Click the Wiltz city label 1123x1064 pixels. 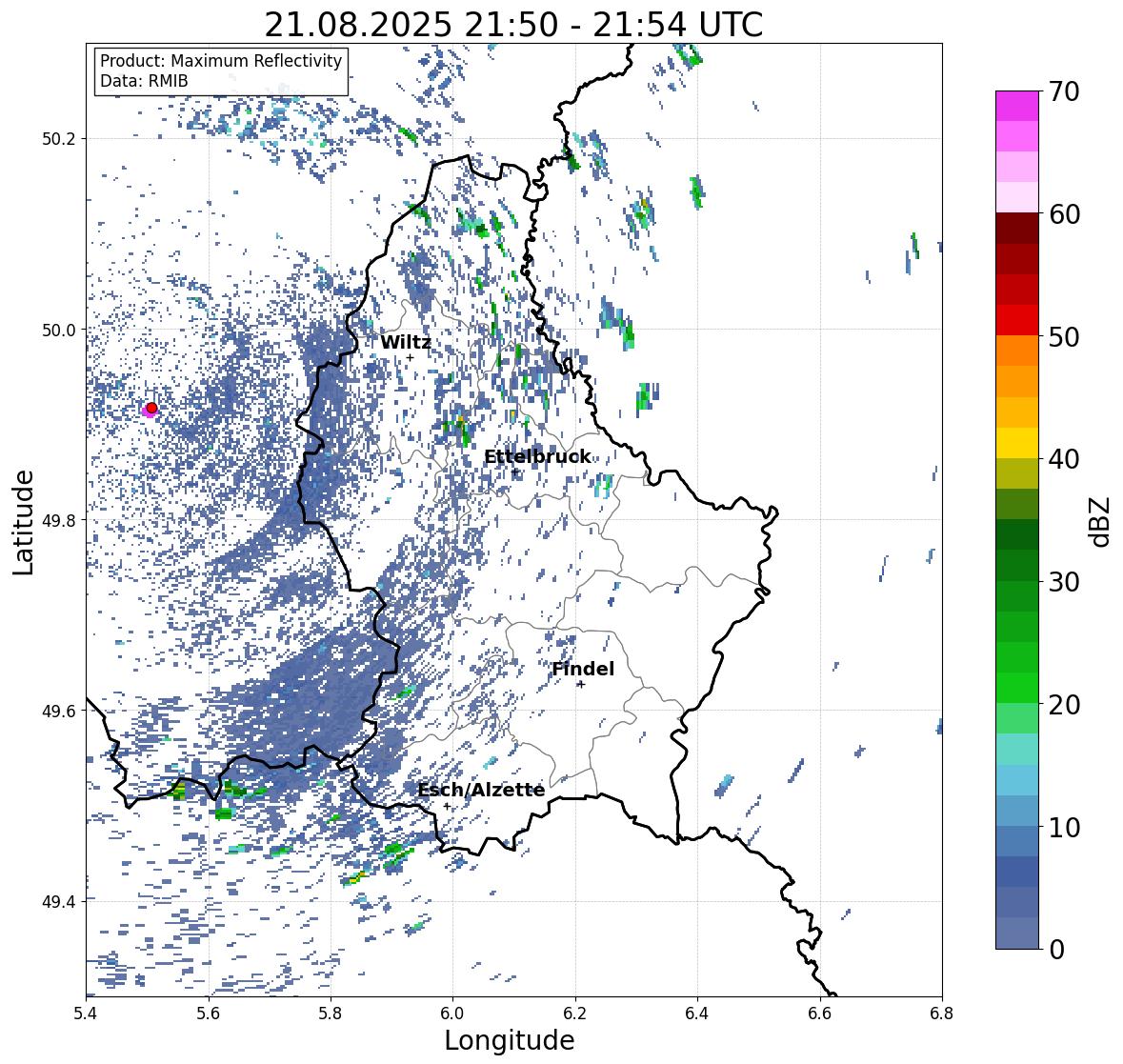coord(406,342)
